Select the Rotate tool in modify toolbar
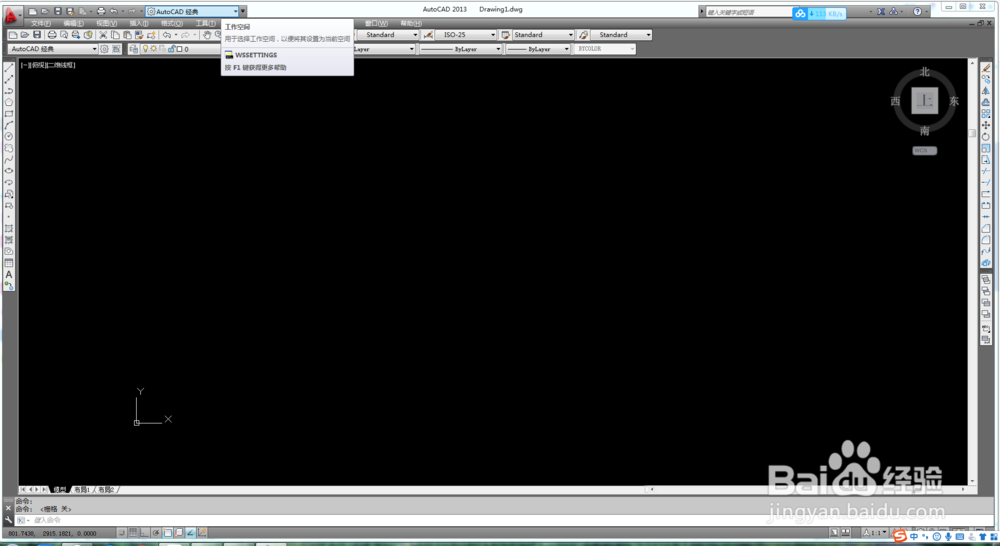Screen dimensions: 1000x546 [x=986, y=136]
